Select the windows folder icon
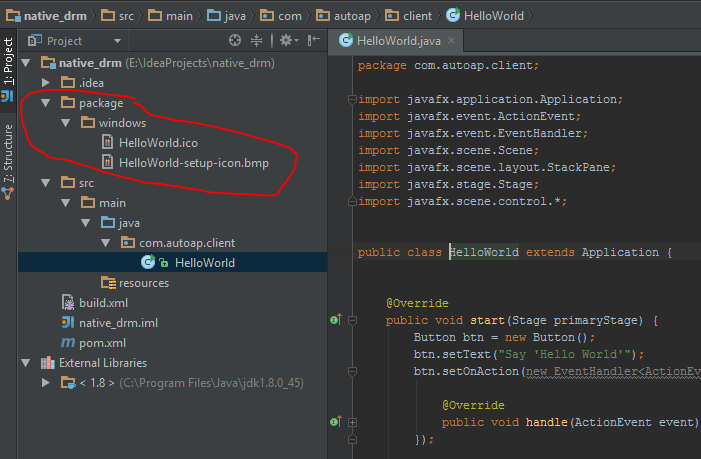701x459 pixels. [88, 122]
